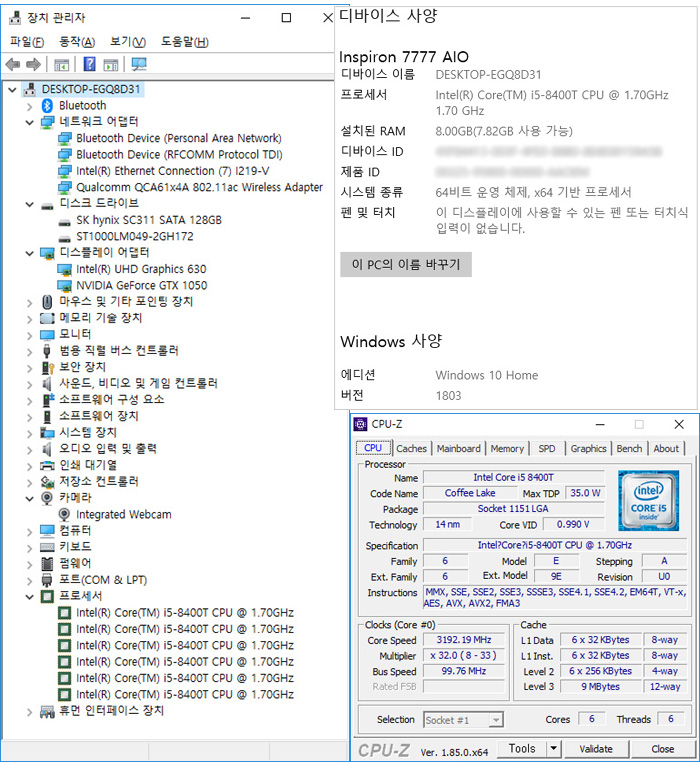700x764 pixels.
Task: Expand the 마우스 및 기타 포인팅 장치 category
Action: [x=29, y=303]
